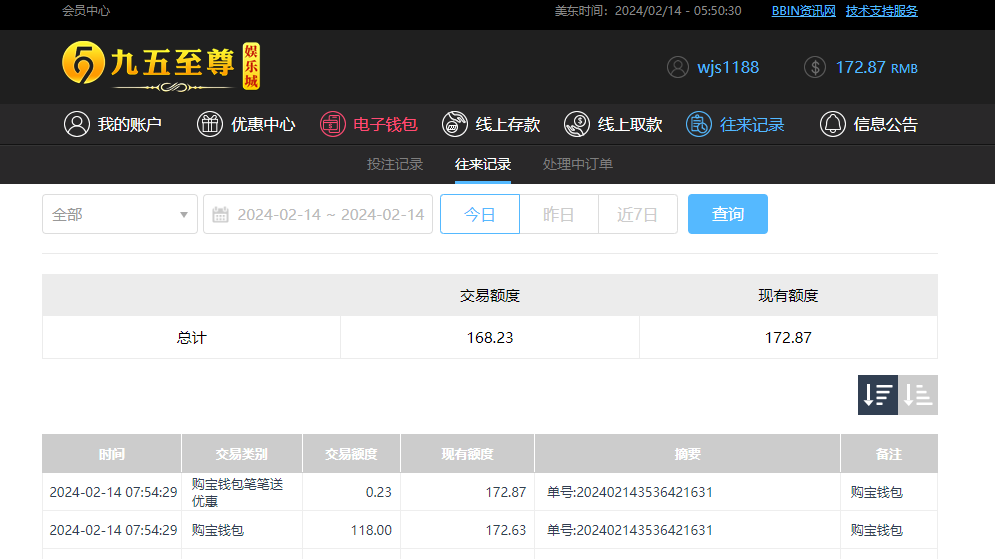Click the 购宝钱包 remark in 118.00 row
995x559 pixels.
tap(876, 530)
